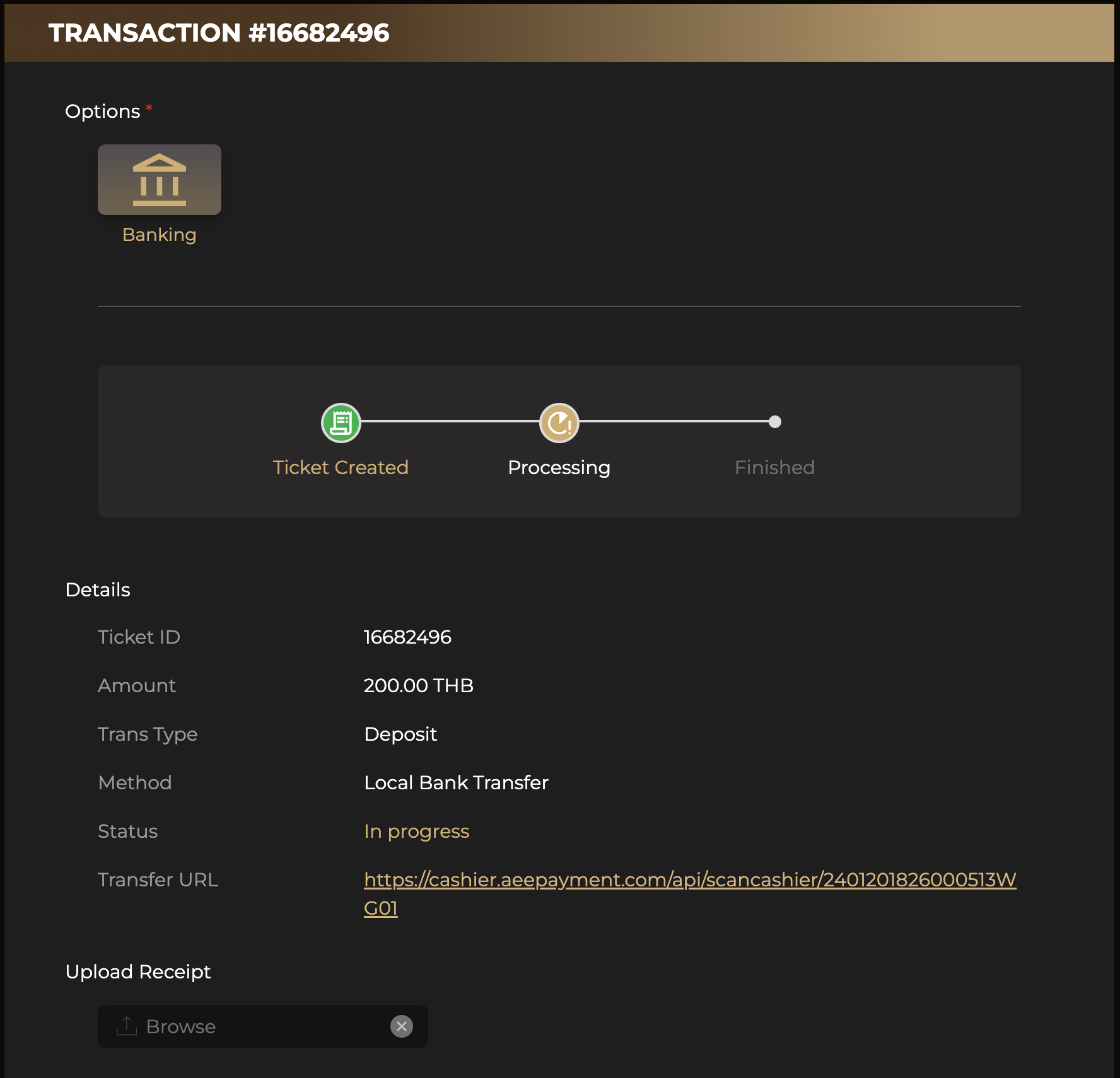Click the Ticket ID value 16682496

point(407,637)
